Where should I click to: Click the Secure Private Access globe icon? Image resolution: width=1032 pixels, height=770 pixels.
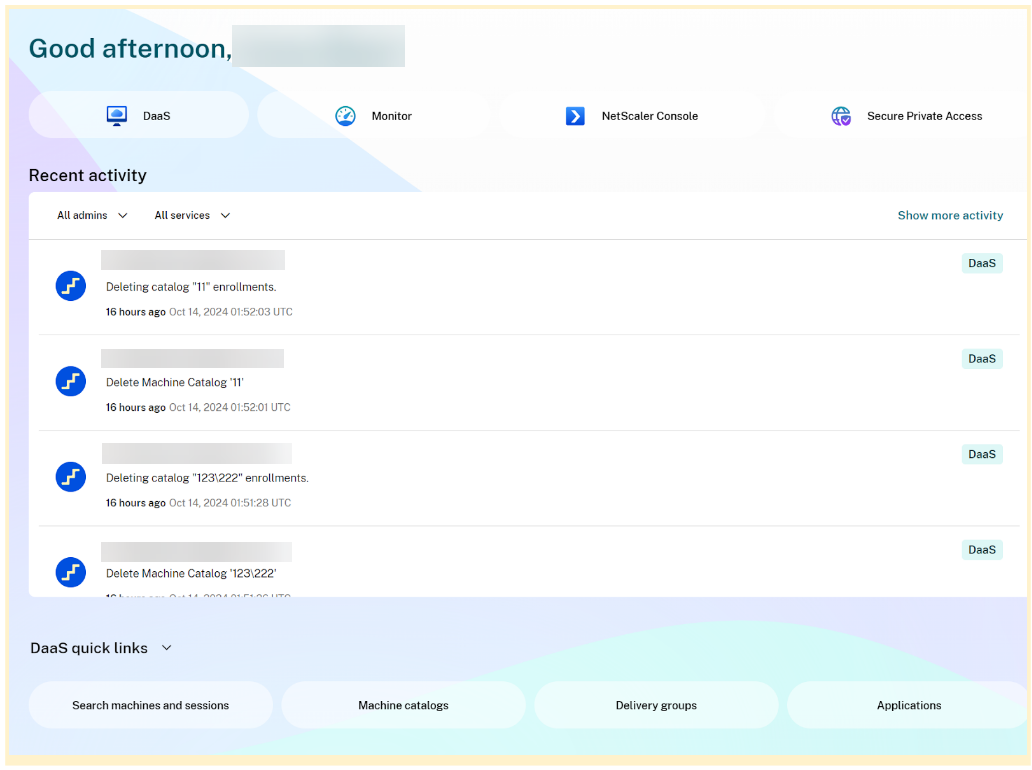coord(841,116)
